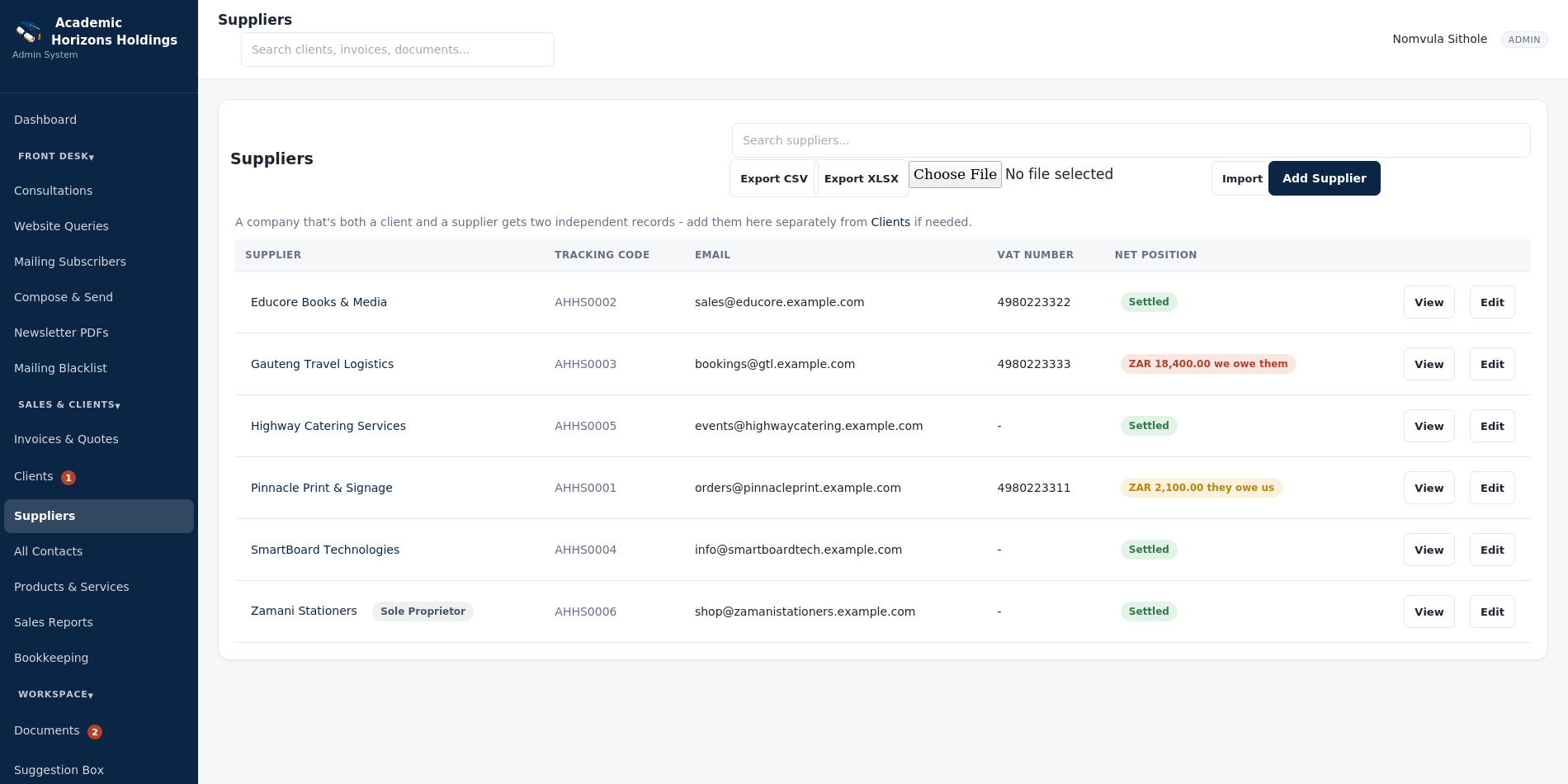Edit Gauteng Travel Logistics record
The image size is (1568, 784).
1492,364
